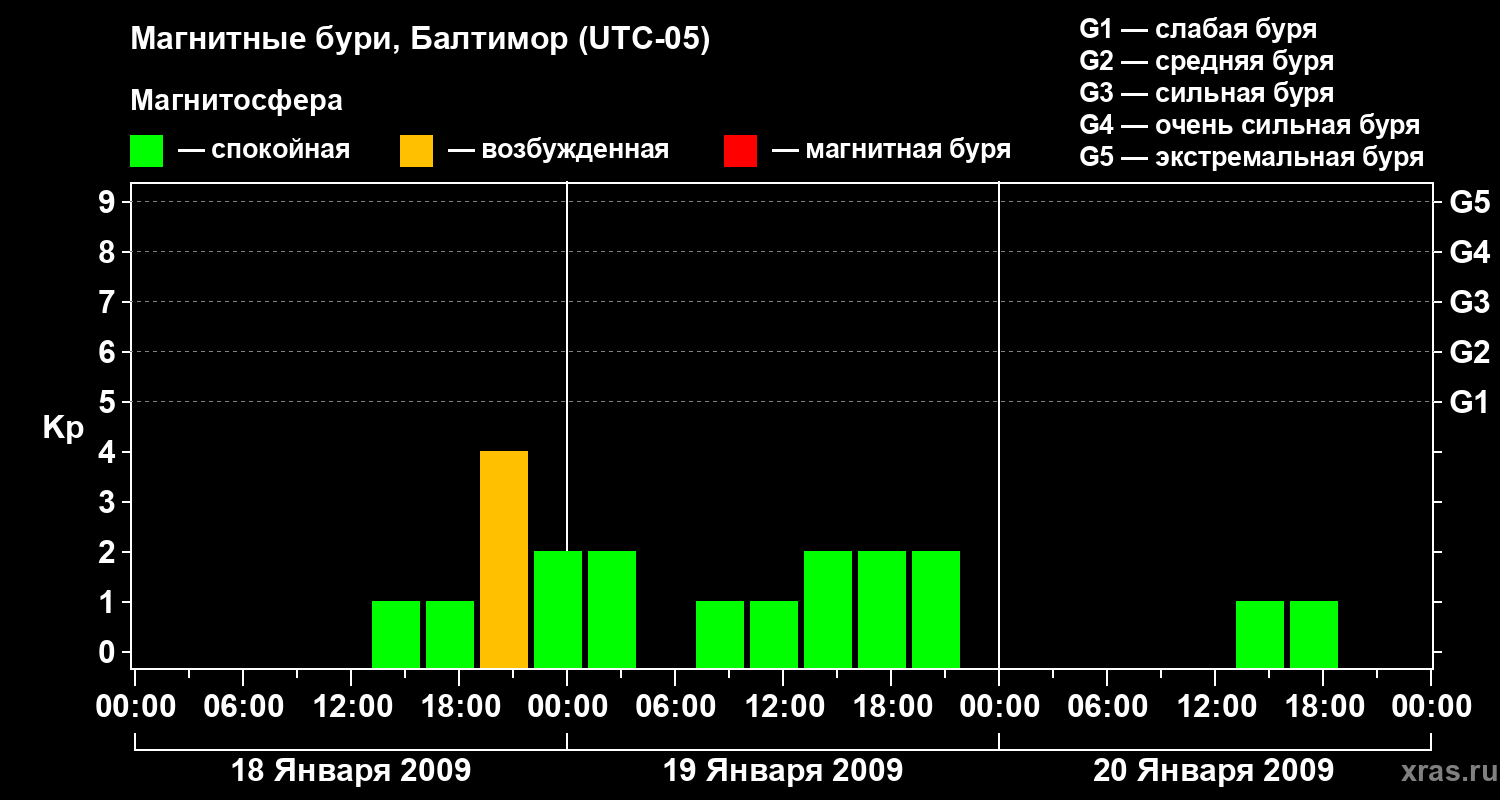Click the G4 label on right axis
Image resolution: width=1500 pixels, height=800 pixels.
pyautogui.click(x=1470, y=253)
